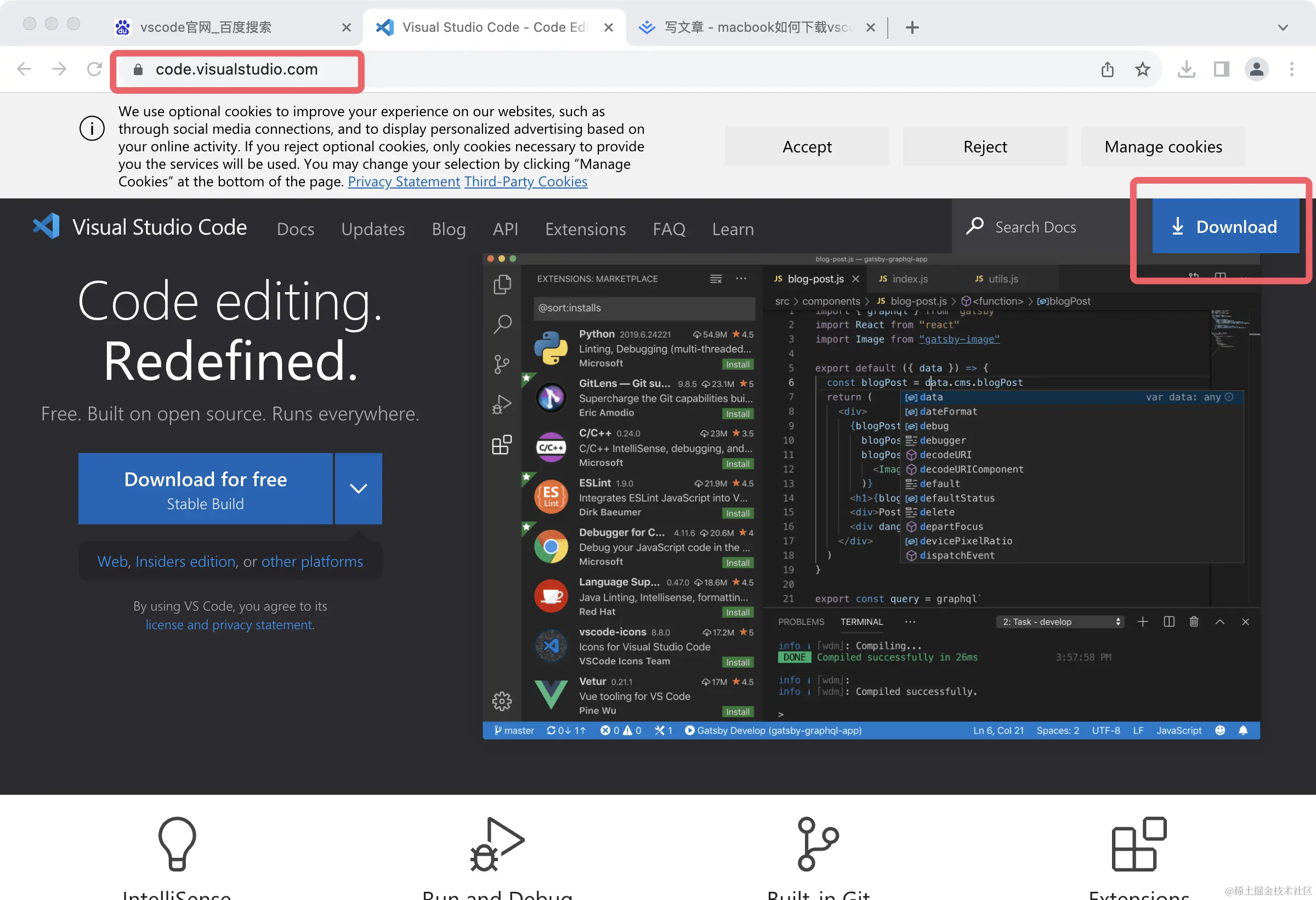The image size is (1316, 900).
Task: Click the Visual Studio Code logo
Action: point(47,227)
